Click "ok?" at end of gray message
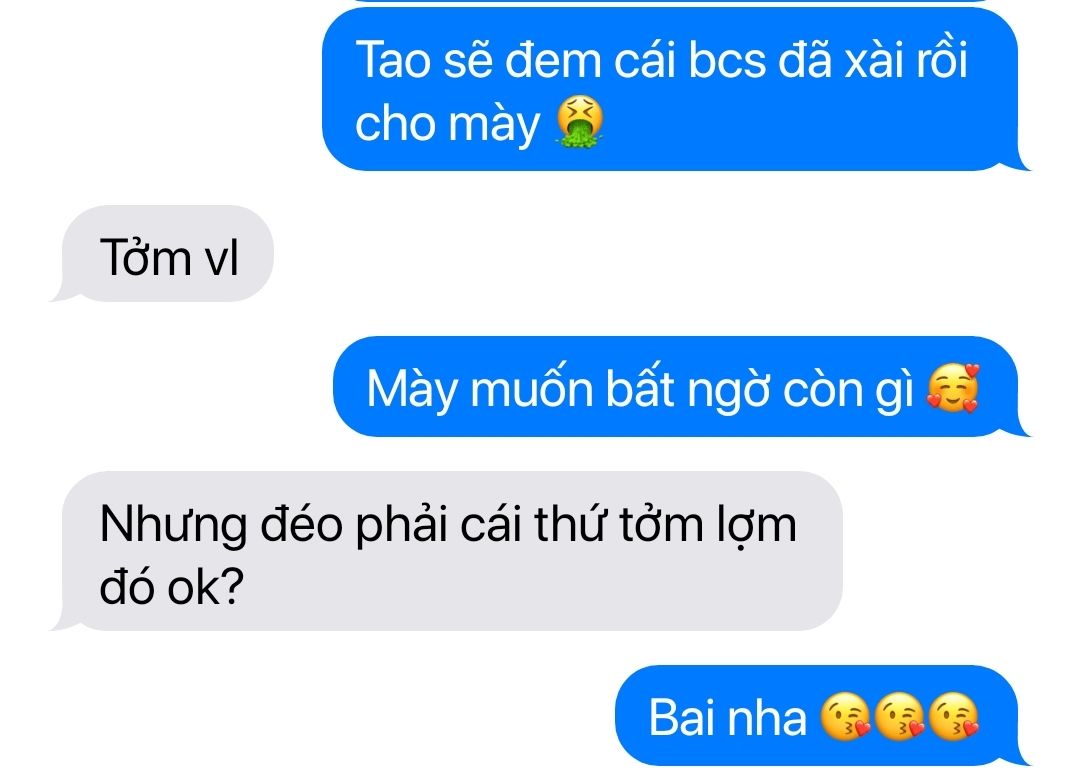Image resolution: width=1080 pixels, height=778 pixels. (x=207, y=587)
